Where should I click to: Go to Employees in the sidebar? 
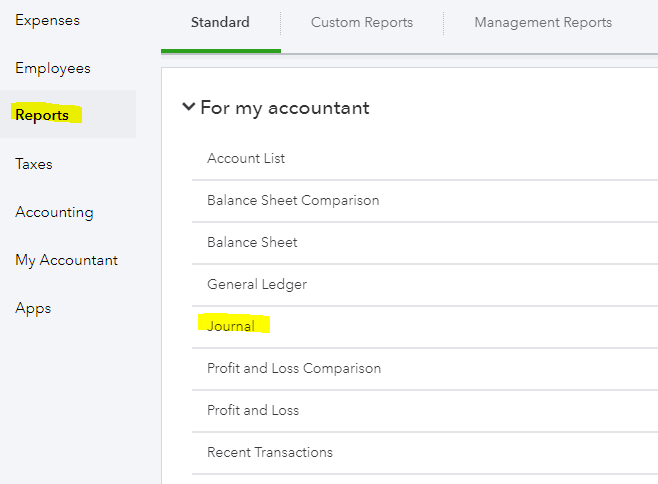(x=53, y=68)
